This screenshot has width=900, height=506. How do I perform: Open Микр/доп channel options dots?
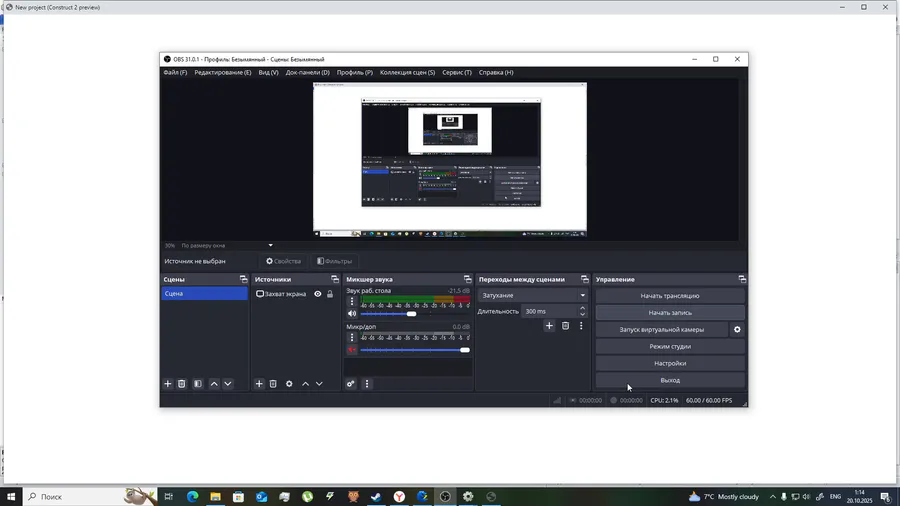click(x=352, y=337)
